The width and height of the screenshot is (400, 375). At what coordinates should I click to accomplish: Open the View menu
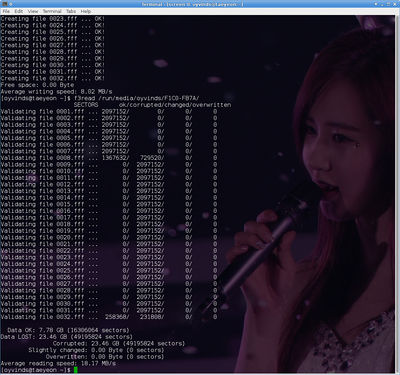tap(33, 11)
